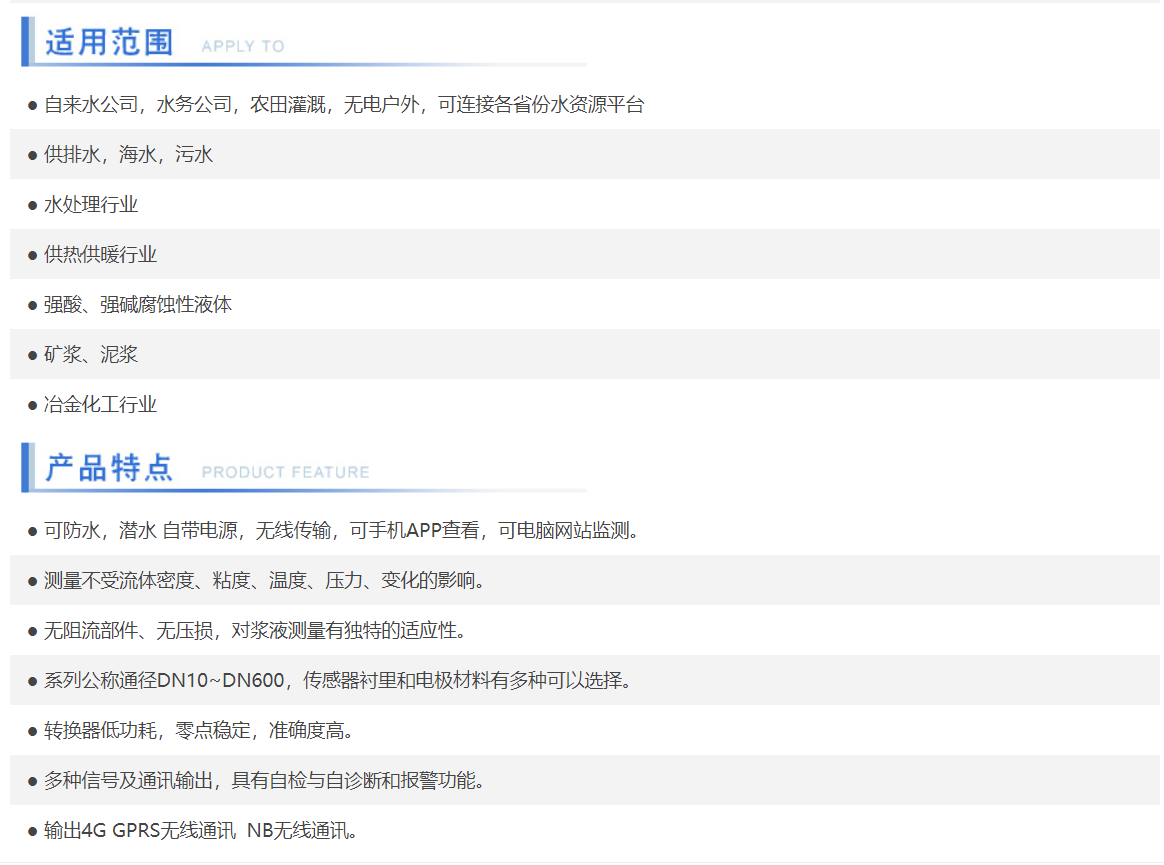Click the 冶金化工行业 list item
The width and height of the screenshot is (1164, 865).
pos(100,405)
